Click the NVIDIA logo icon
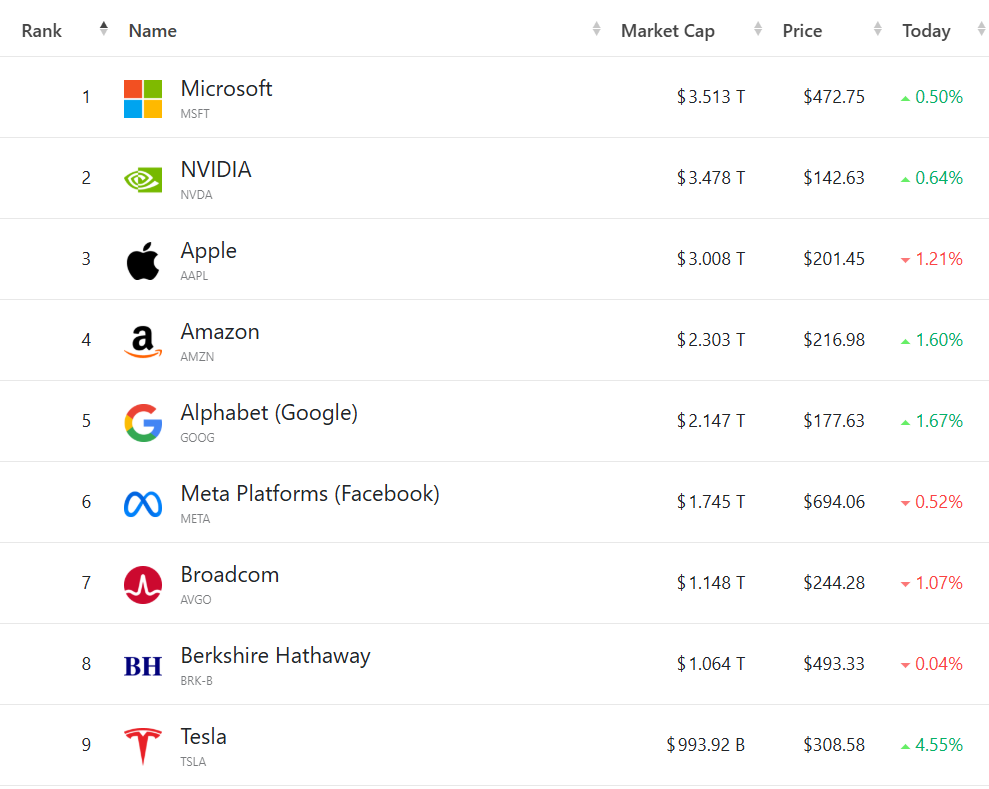Image resolution: width=989 pixels, height=789 pixels. (143, 179)
